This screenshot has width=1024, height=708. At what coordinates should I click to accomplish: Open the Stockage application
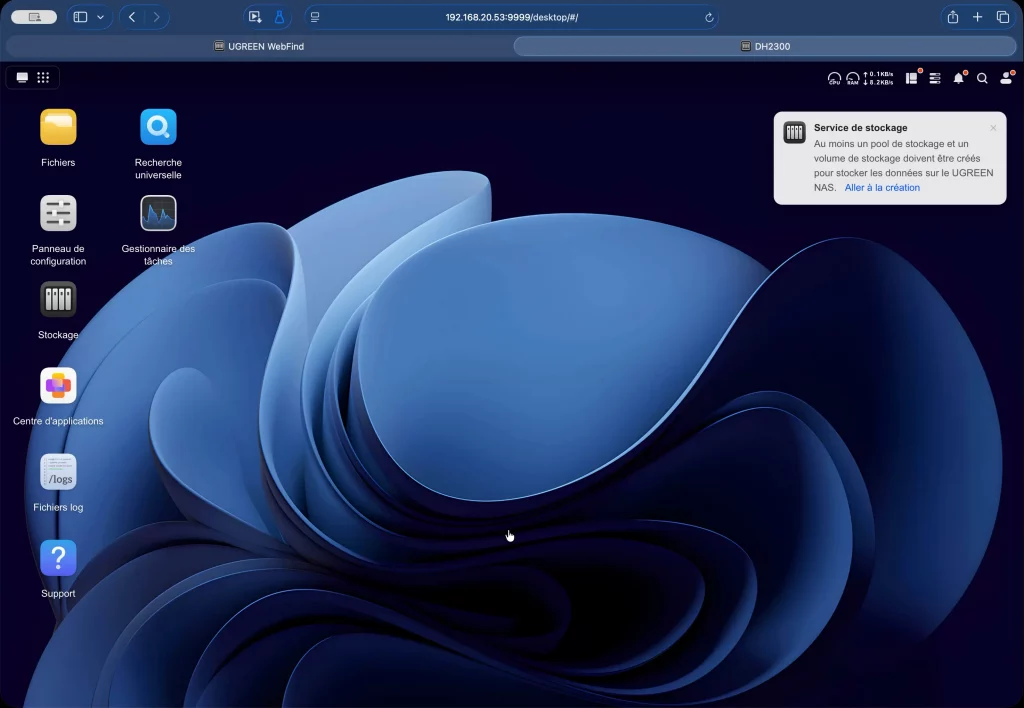click(x=57, y=300)
